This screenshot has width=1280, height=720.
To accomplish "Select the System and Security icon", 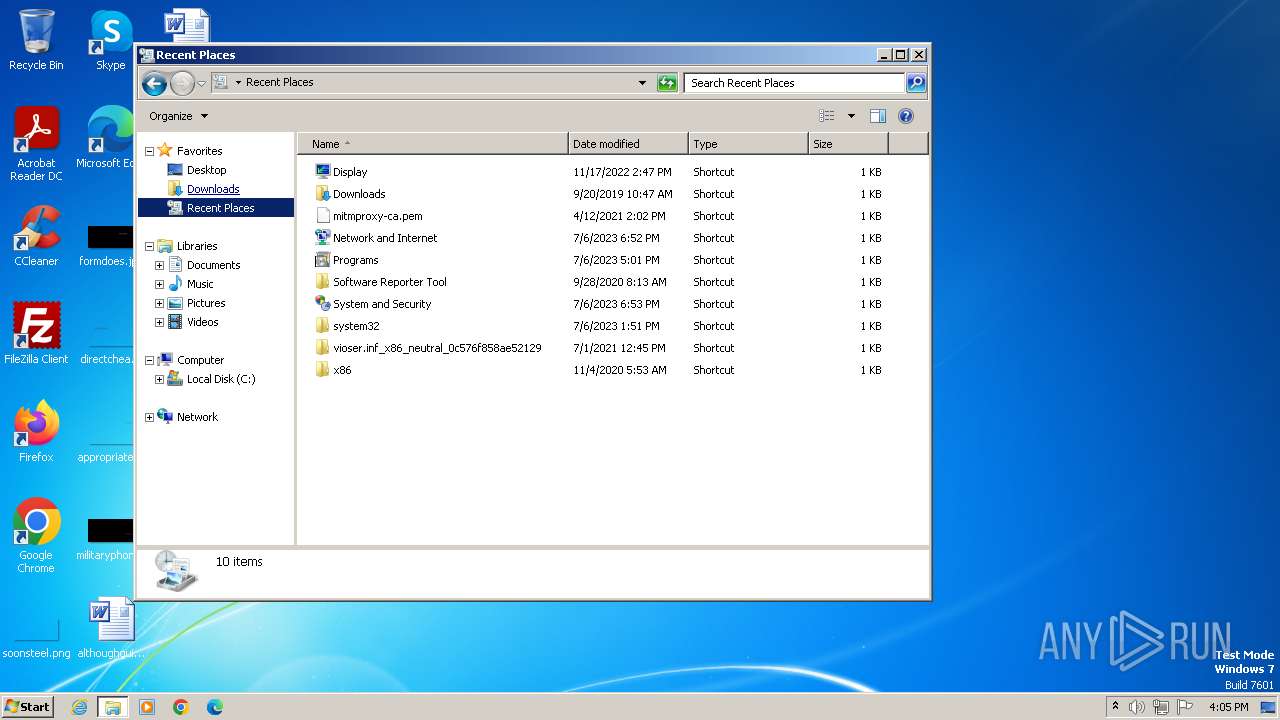I will click(322, 304).
